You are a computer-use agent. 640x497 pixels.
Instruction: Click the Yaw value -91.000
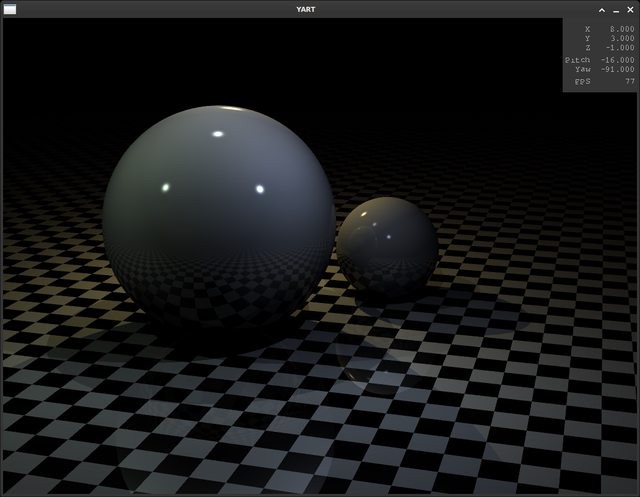(x=618, y=69)
